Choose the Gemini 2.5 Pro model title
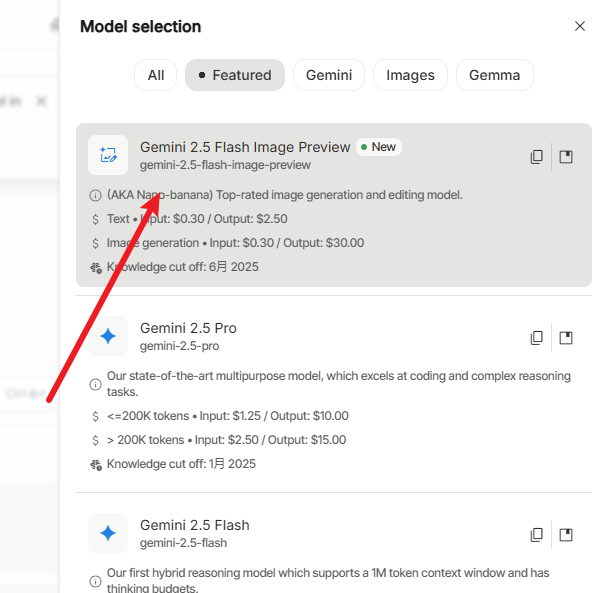This screenshot has width=603, height=593. 188,328
